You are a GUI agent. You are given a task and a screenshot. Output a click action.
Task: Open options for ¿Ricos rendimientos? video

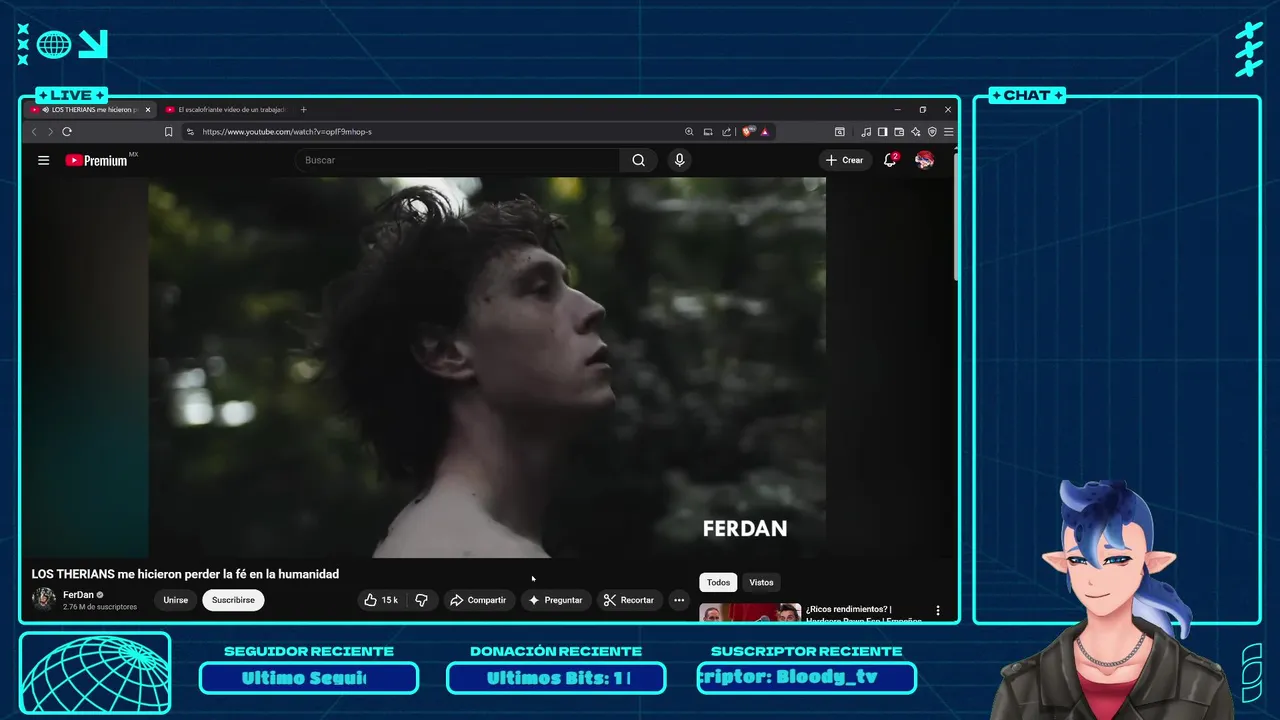pos(938,610)
